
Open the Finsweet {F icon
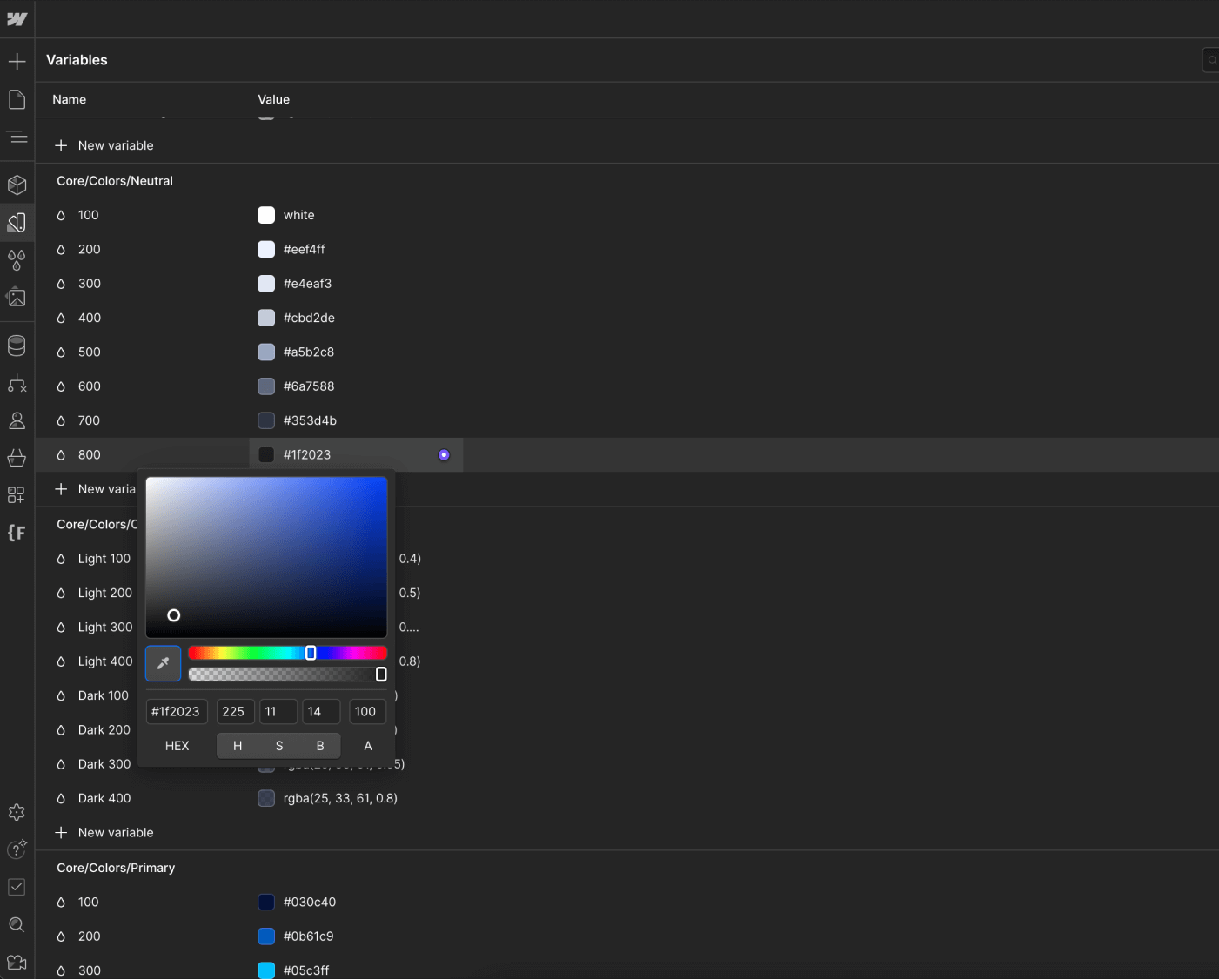pyautogui.click(x=17, y=533)
